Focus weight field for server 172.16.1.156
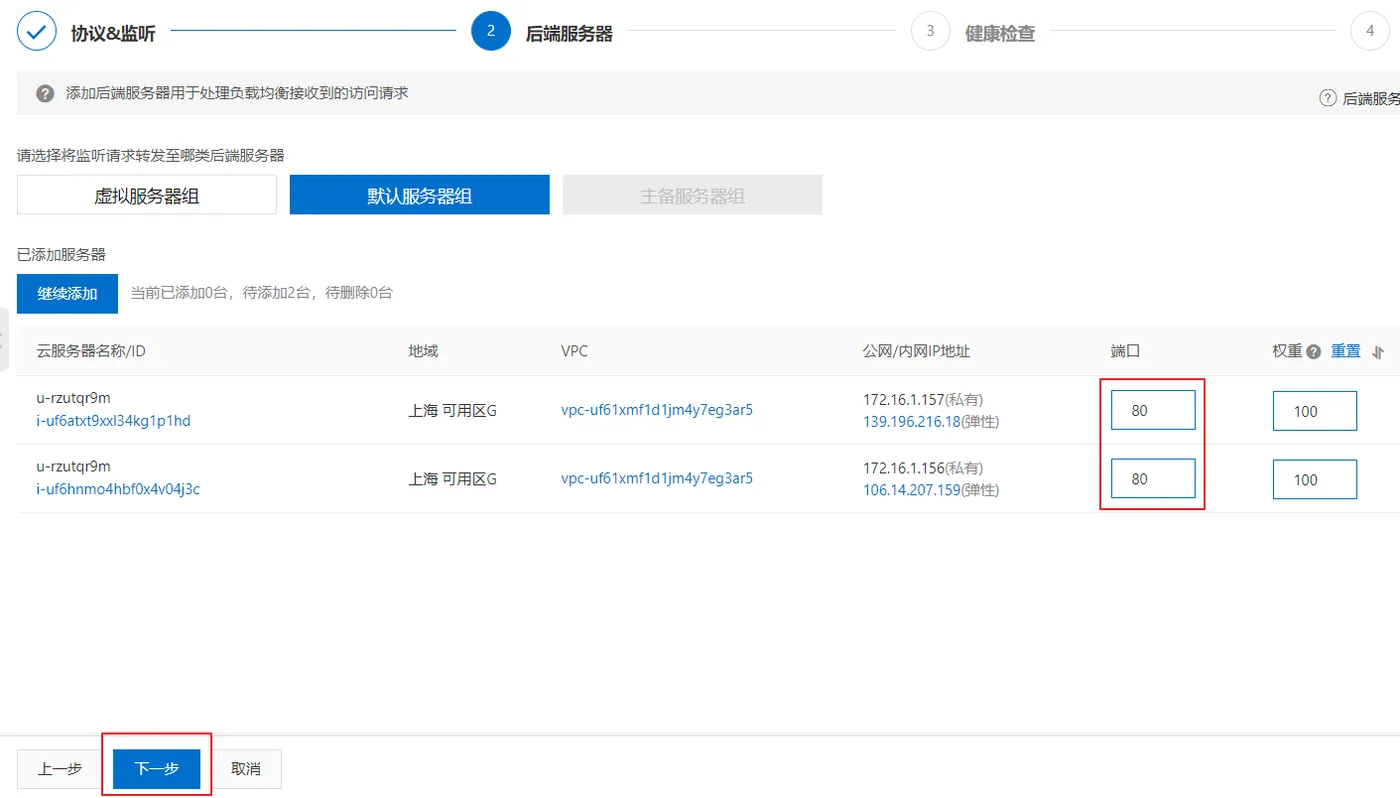This screenshot has height=798, width=1400. [1315, 479]
